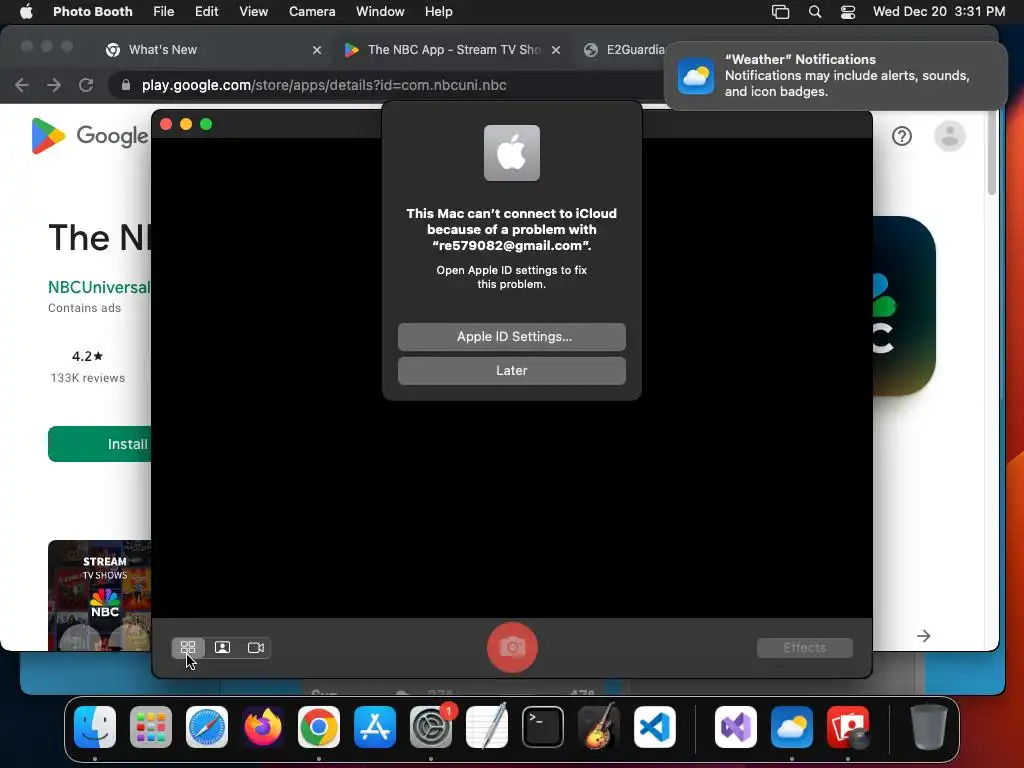Click the red camera shutter button
1024x768 pixels.
point(512,647)
